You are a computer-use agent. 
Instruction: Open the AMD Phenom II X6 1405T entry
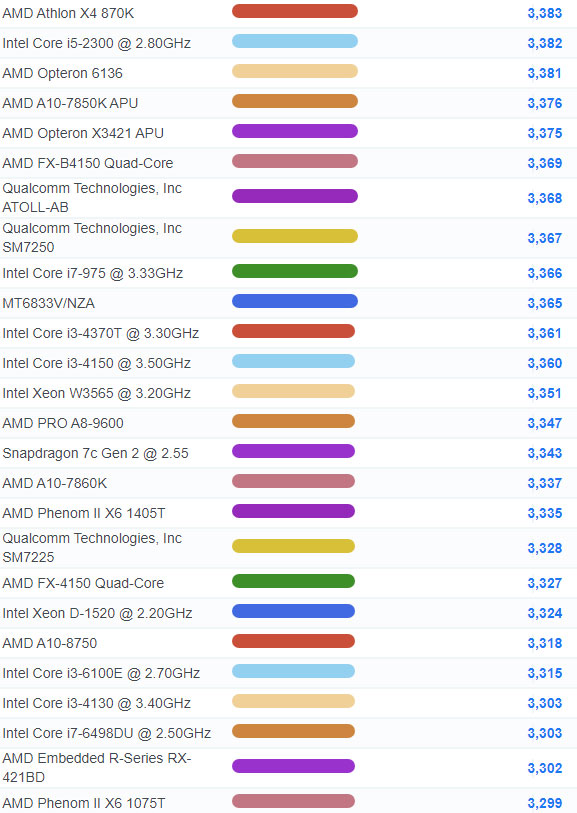point(83,513)
